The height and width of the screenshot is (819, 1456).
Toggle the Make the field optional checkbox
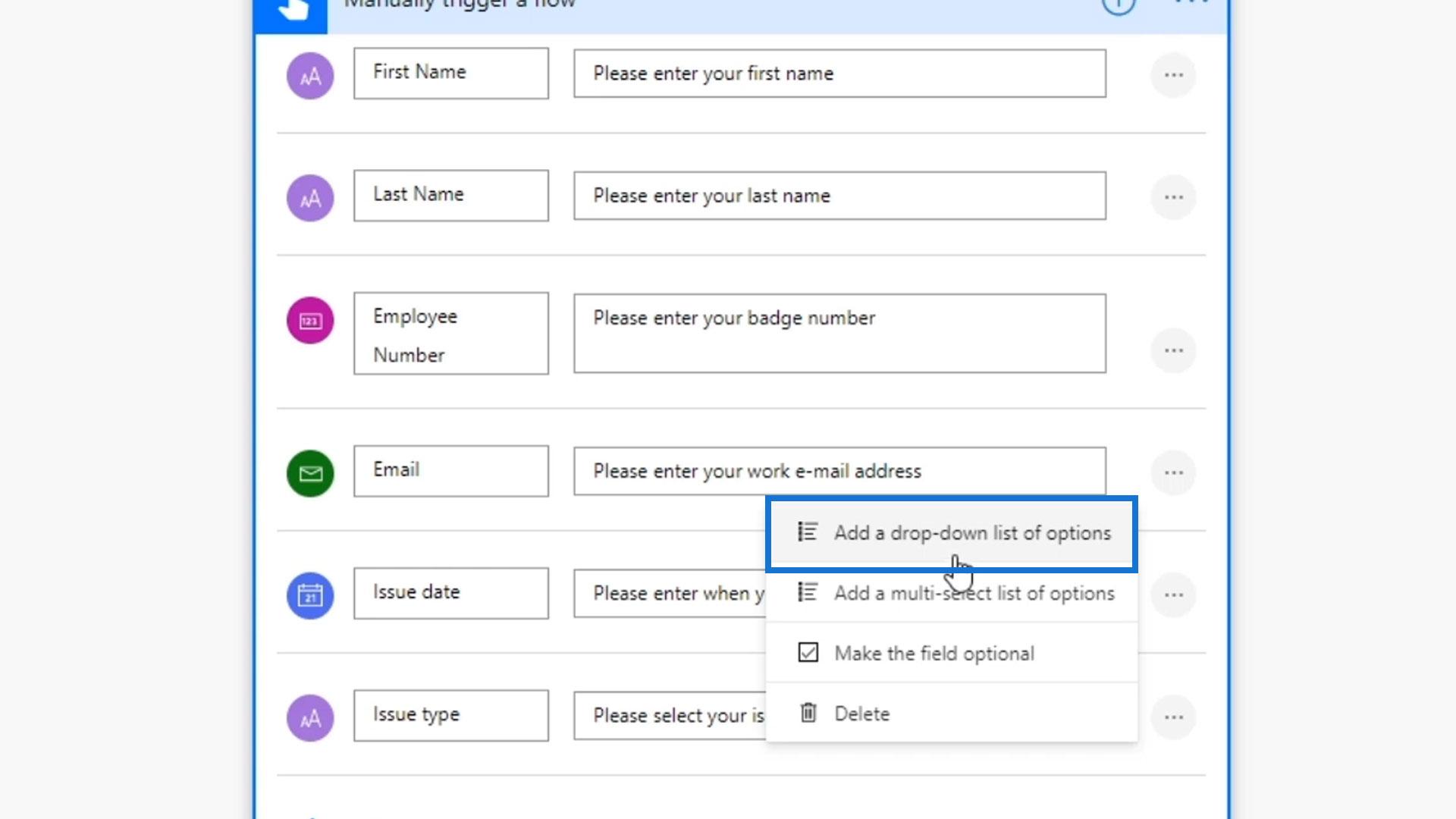point(808,653)
